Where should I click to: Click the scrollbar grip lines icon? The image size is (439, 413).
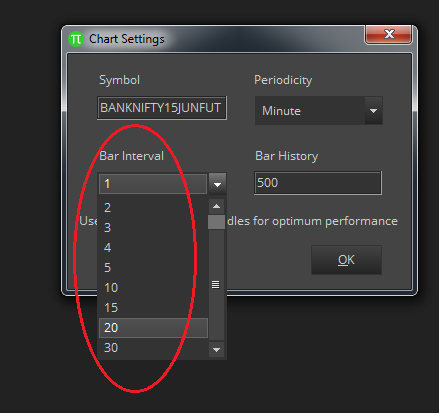click(216, 285)
